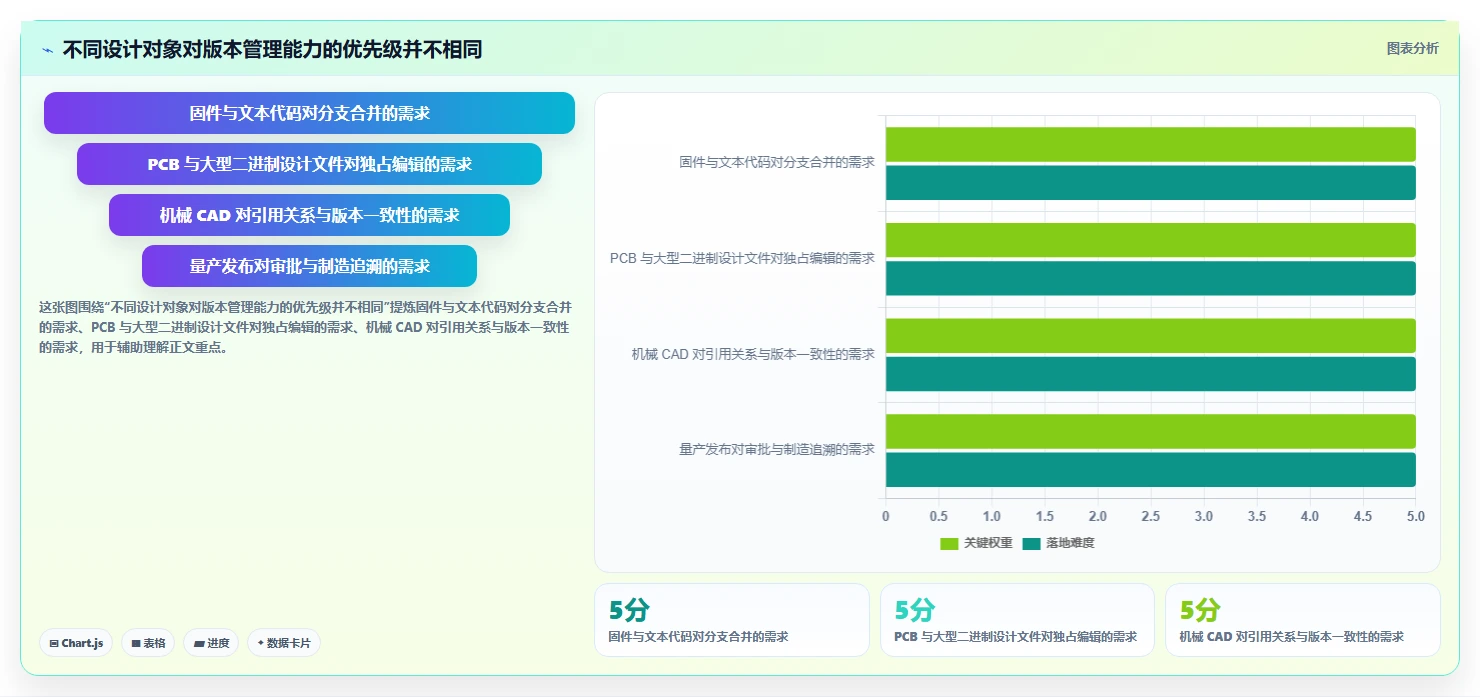Select the PCB 与大型二进制设计文件 funnel bar
This screenshot has height=697, width=1480.
(x=309, y=164)
